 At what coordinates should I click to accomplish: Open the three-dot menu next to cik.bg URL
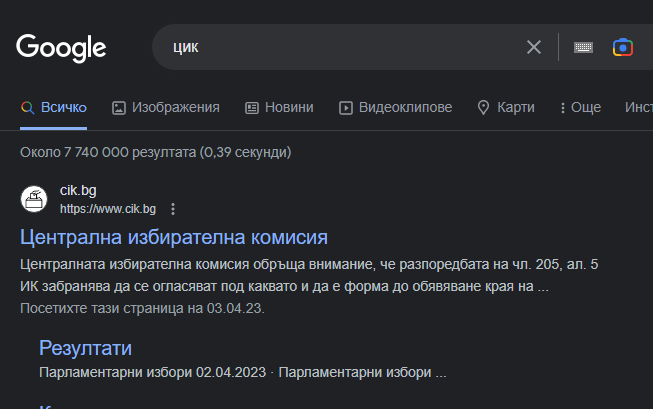173,209
